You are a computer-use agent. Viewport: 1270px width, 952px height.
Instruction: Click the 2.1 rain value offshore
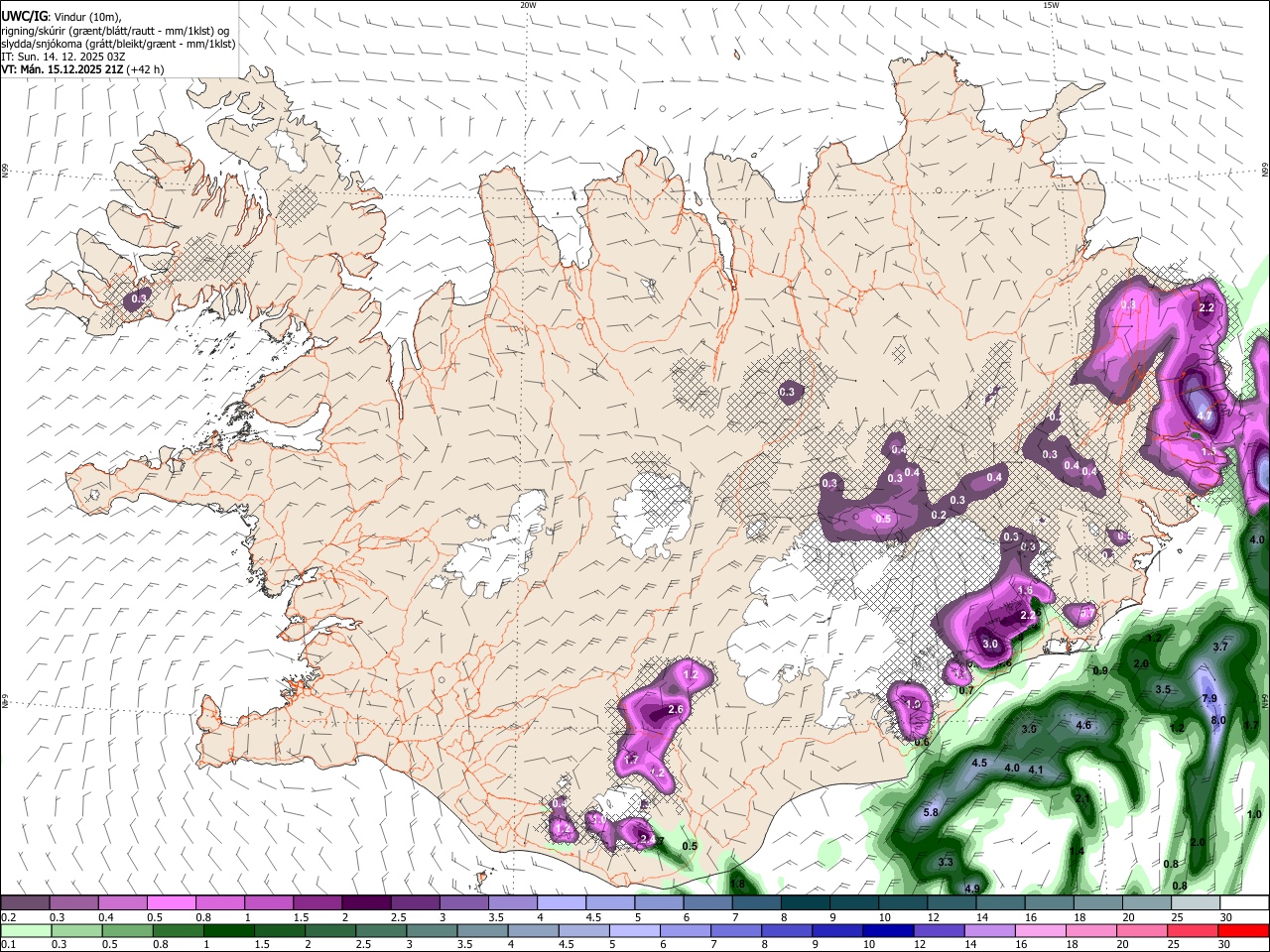pos(1082,798)
